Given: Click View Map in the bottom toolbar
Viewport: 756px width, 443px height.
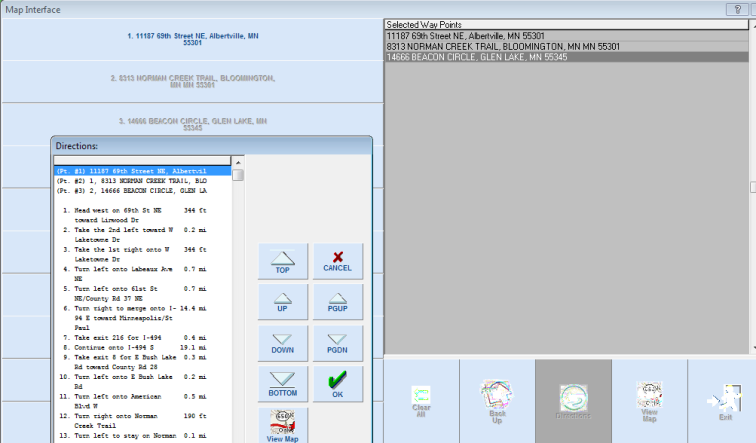Looking at the screenshot, I should click(x=649, y=401).
